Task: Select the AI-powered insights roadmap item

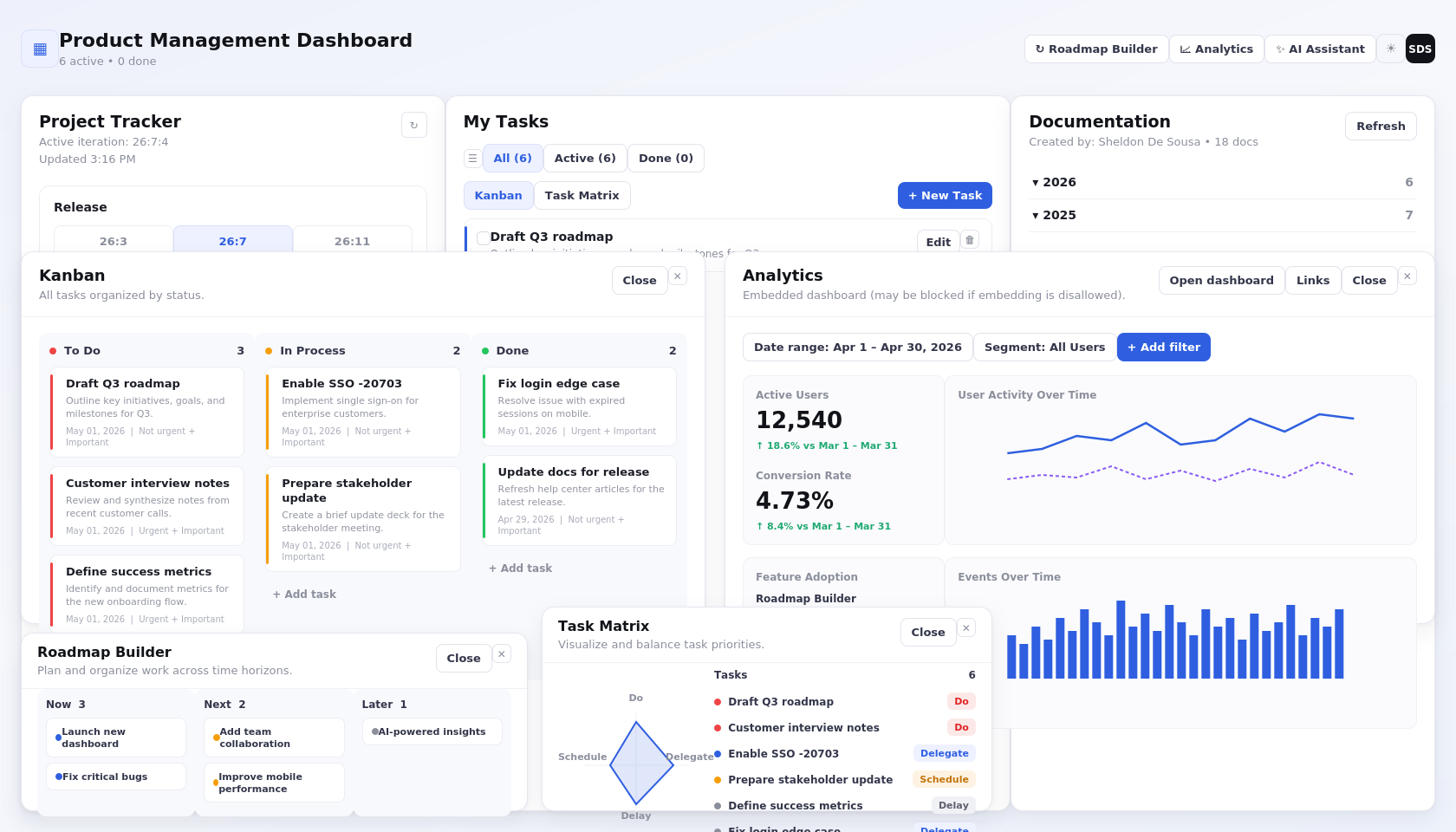Action: 432,732
